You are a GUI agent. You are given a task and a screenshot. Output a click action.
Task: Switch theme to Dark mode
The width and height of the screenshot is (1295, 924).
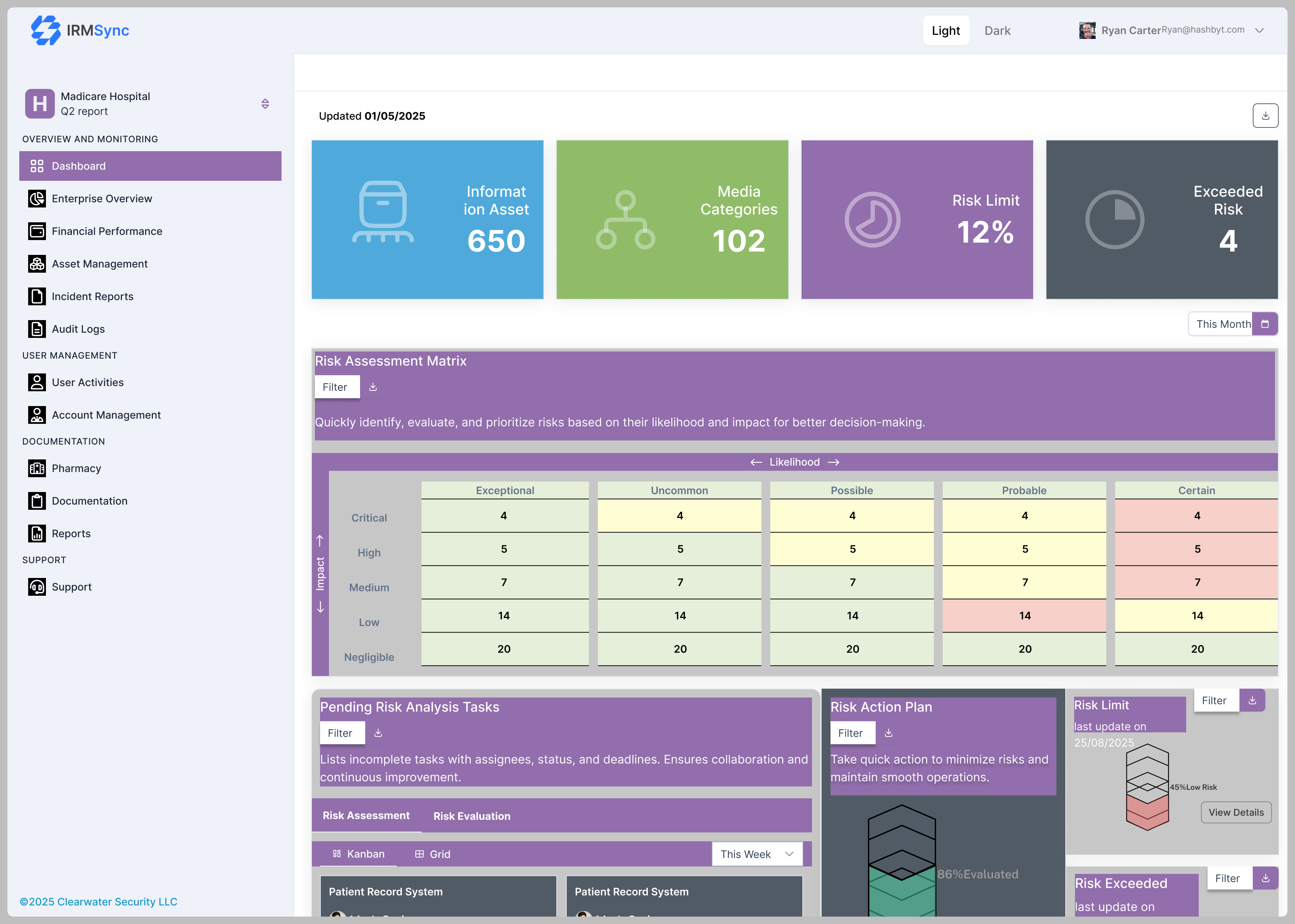997,31
